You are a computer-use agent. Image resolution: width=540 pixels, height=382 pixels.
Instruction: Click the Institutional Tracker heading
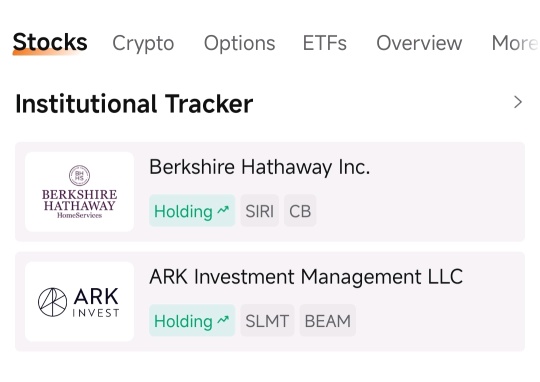tap(134, 104)
